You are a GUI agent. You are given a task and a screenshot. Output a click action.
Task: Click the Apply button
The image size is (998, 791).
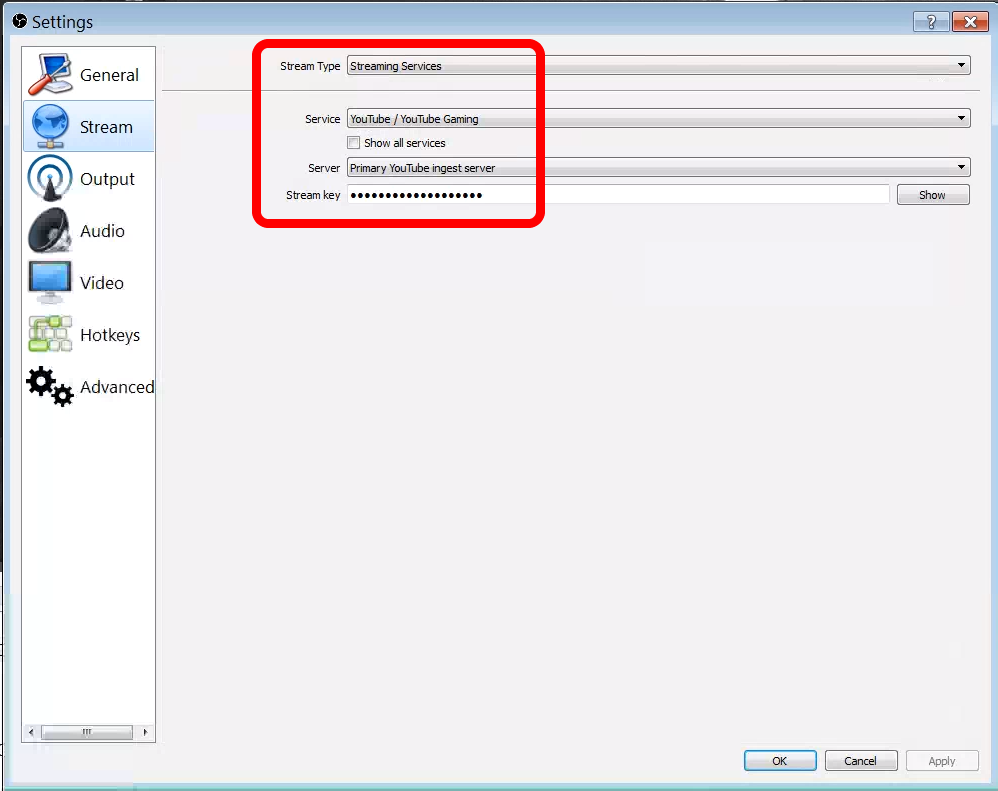942,760
